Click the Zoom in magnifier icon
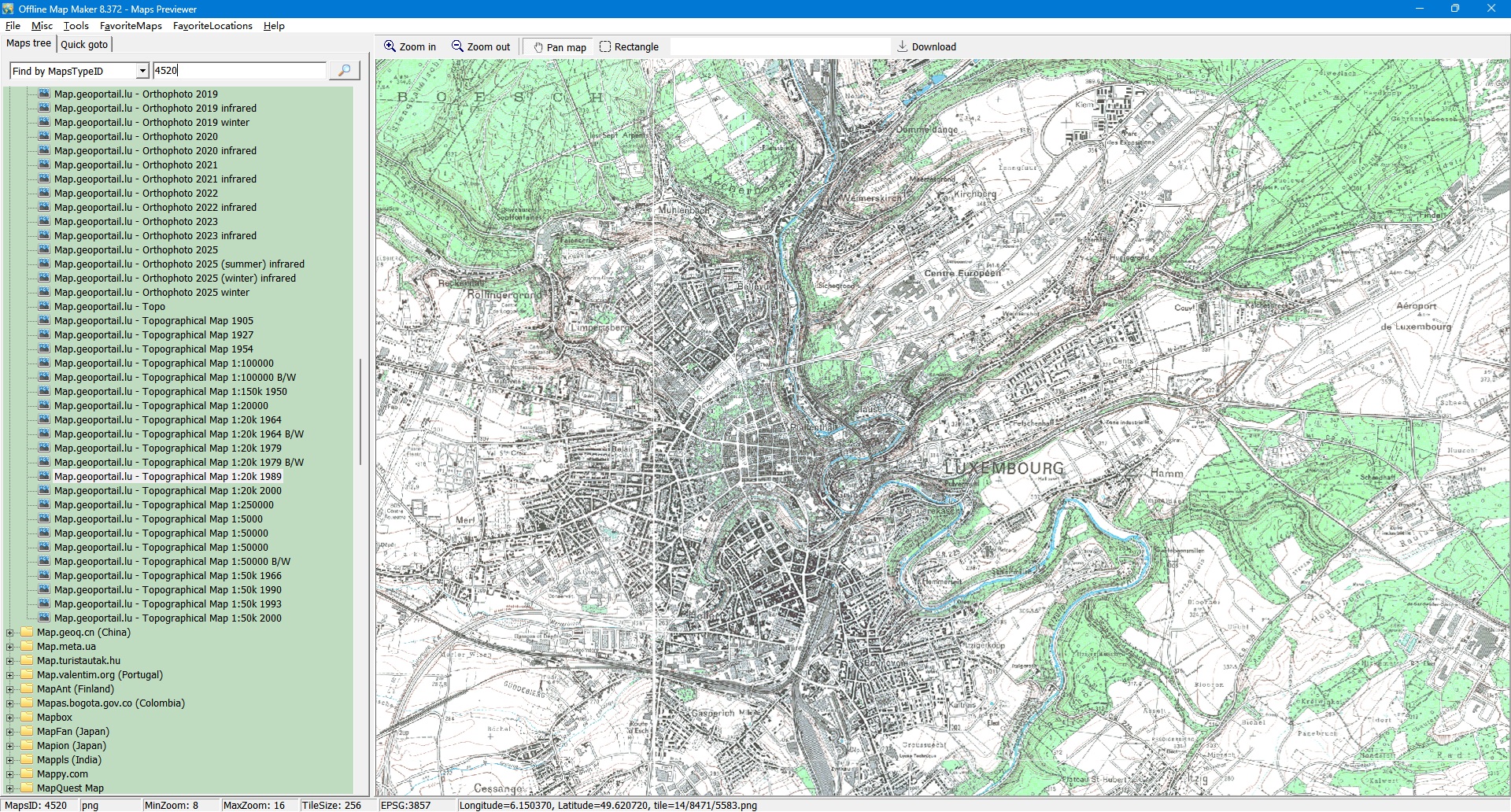The height and width of the screenshot is (812, 1511). [x=390, y=46]
